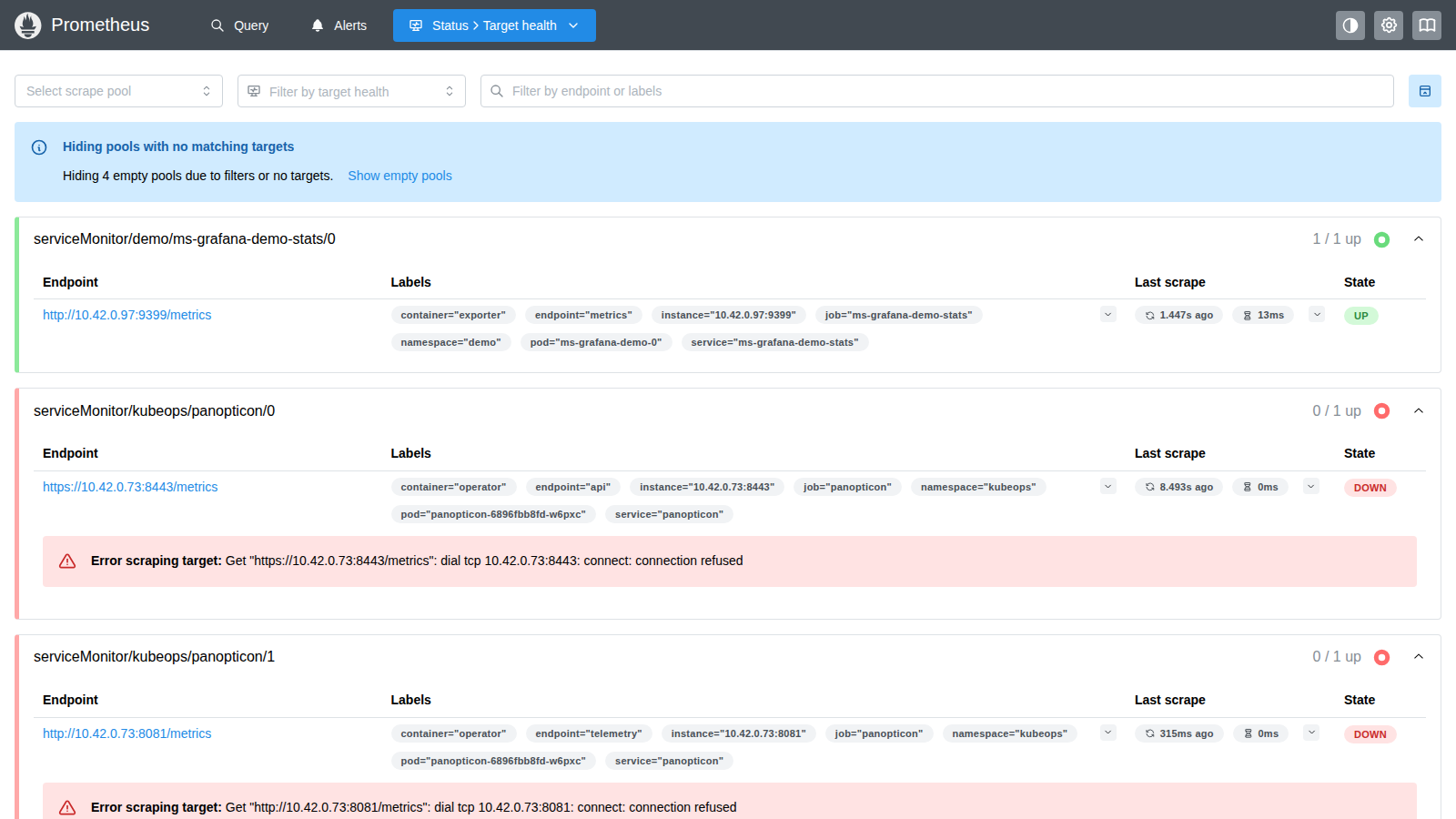
Task: Click the serviceMonitor/kubeops/panopticon/1 pool title
Action: [154, 657]
